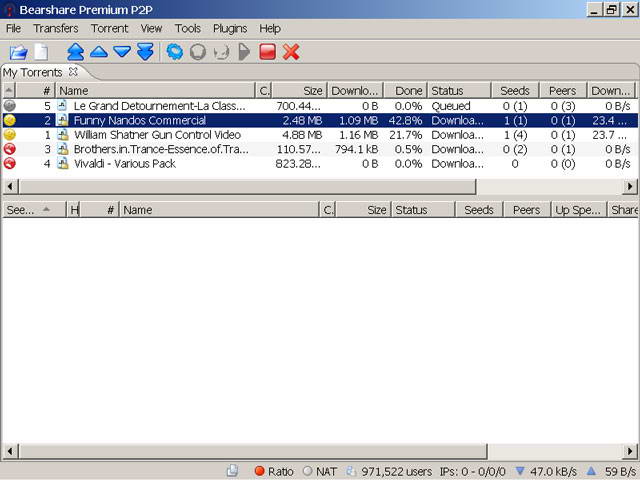Click the document icon in the status bar
Viewport: 640px width, 480px height.
pos(233,471)
